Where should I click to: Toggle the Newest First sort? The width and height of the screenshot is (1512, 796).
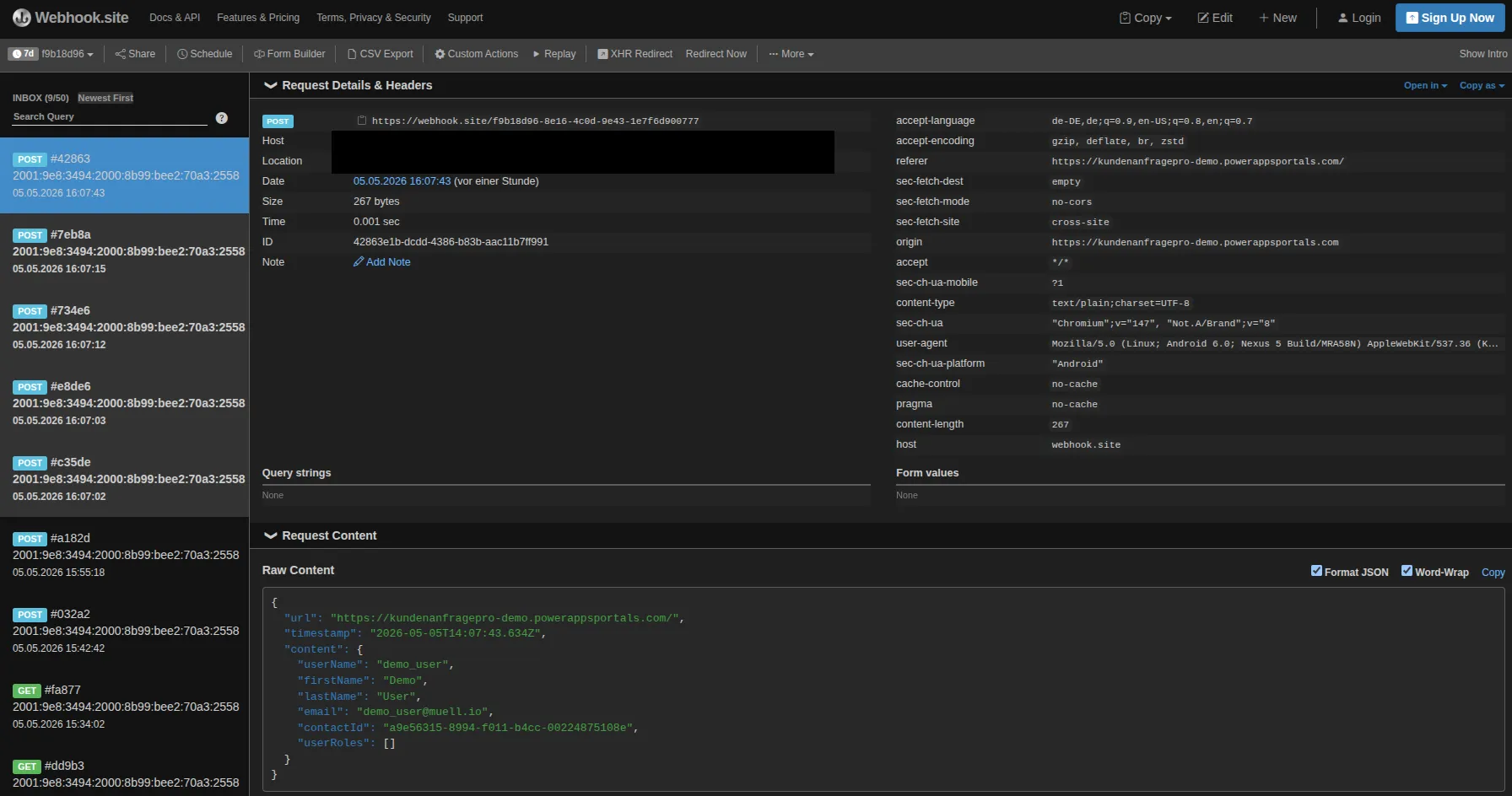105,98
